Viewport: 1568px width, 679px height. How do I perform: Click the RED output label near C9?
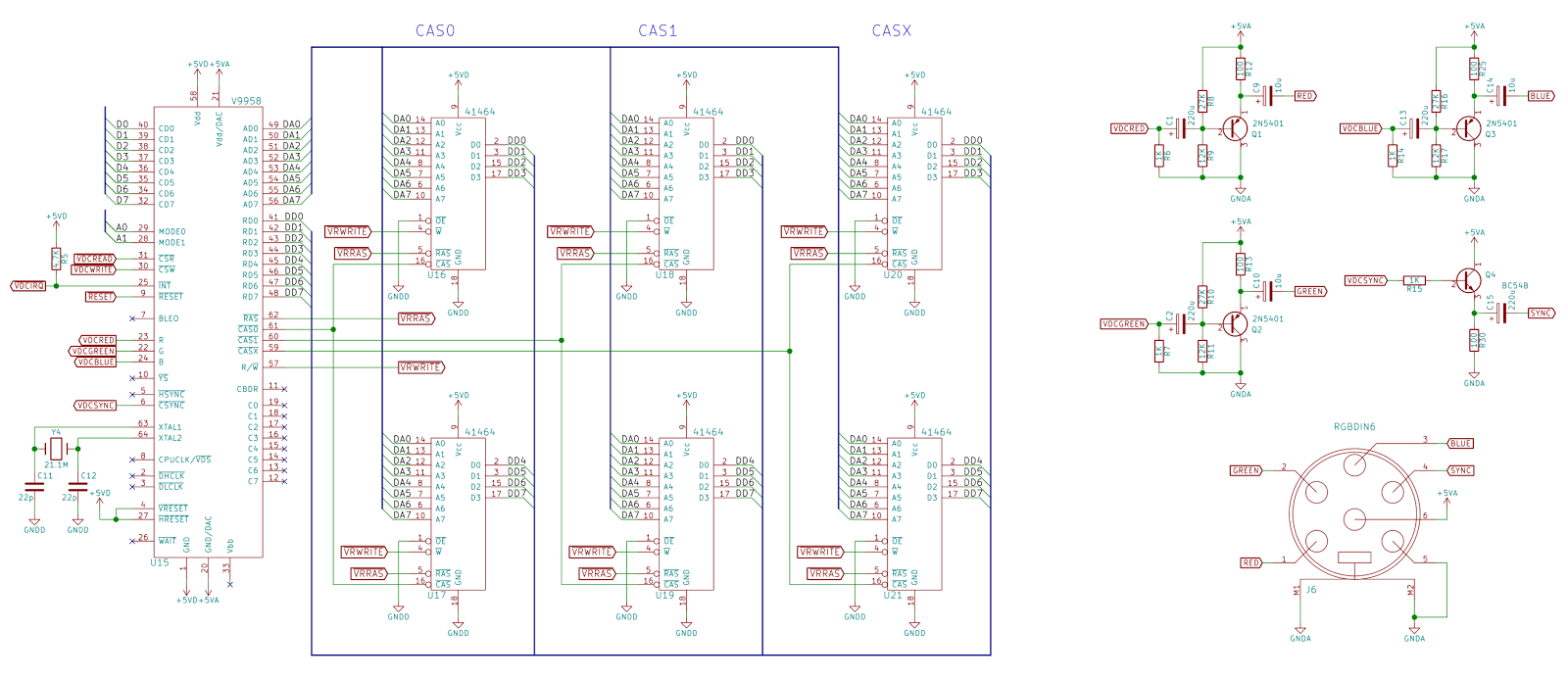click(1305, 96)
